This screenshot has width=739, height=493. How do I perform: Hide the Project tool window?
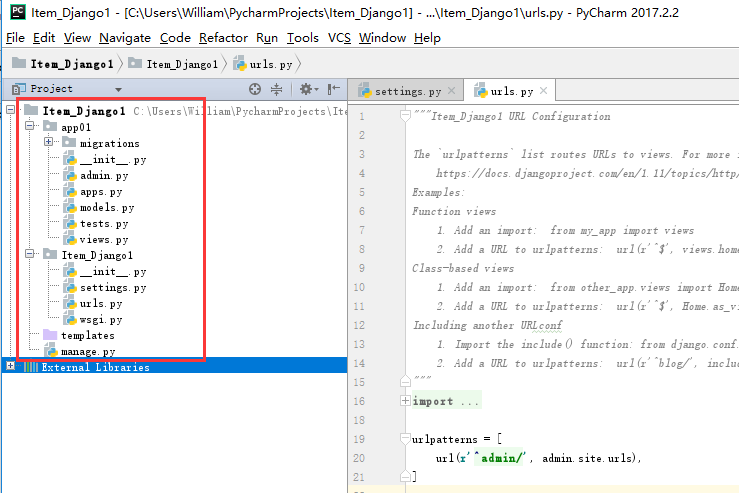tap(334, 89)
